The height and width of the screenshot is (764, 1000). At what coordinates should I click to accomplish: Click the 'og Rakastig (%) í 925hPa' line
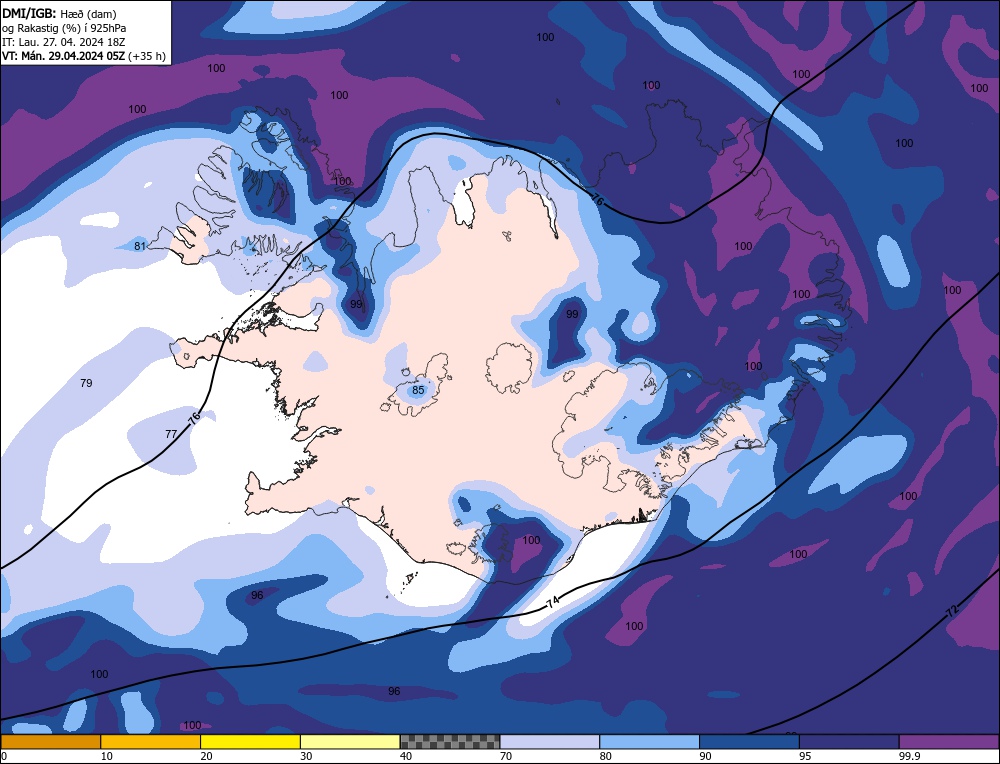tap(64, 28)
